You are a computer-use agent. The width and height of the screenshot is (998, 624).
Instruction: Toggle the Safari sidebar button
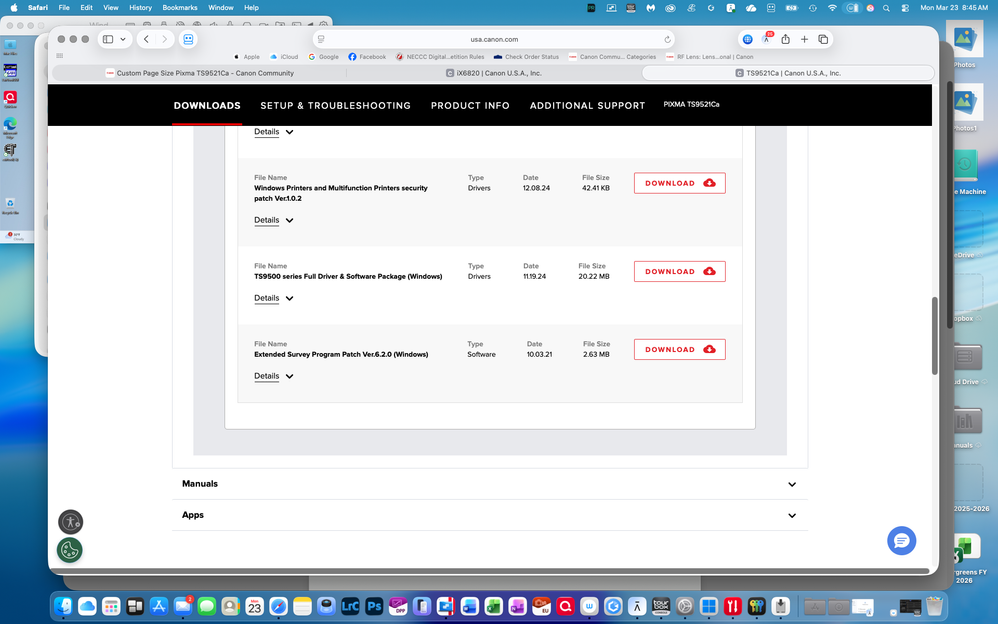pyautogui.click(x=108, y=39)
